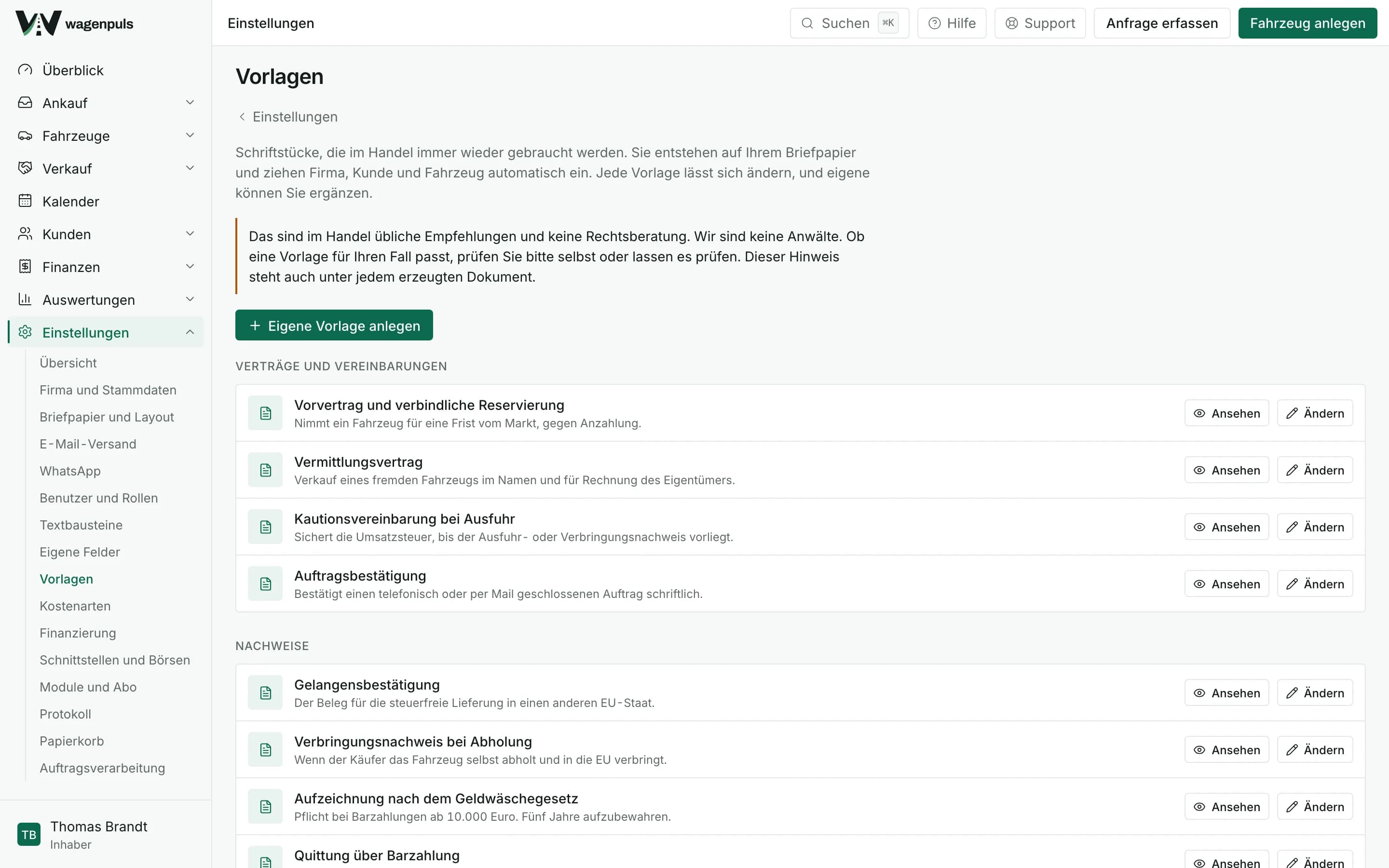Open Briefpapier und Layout settings
This screenshot has width=1389, height=868.
tap(107, 417)
